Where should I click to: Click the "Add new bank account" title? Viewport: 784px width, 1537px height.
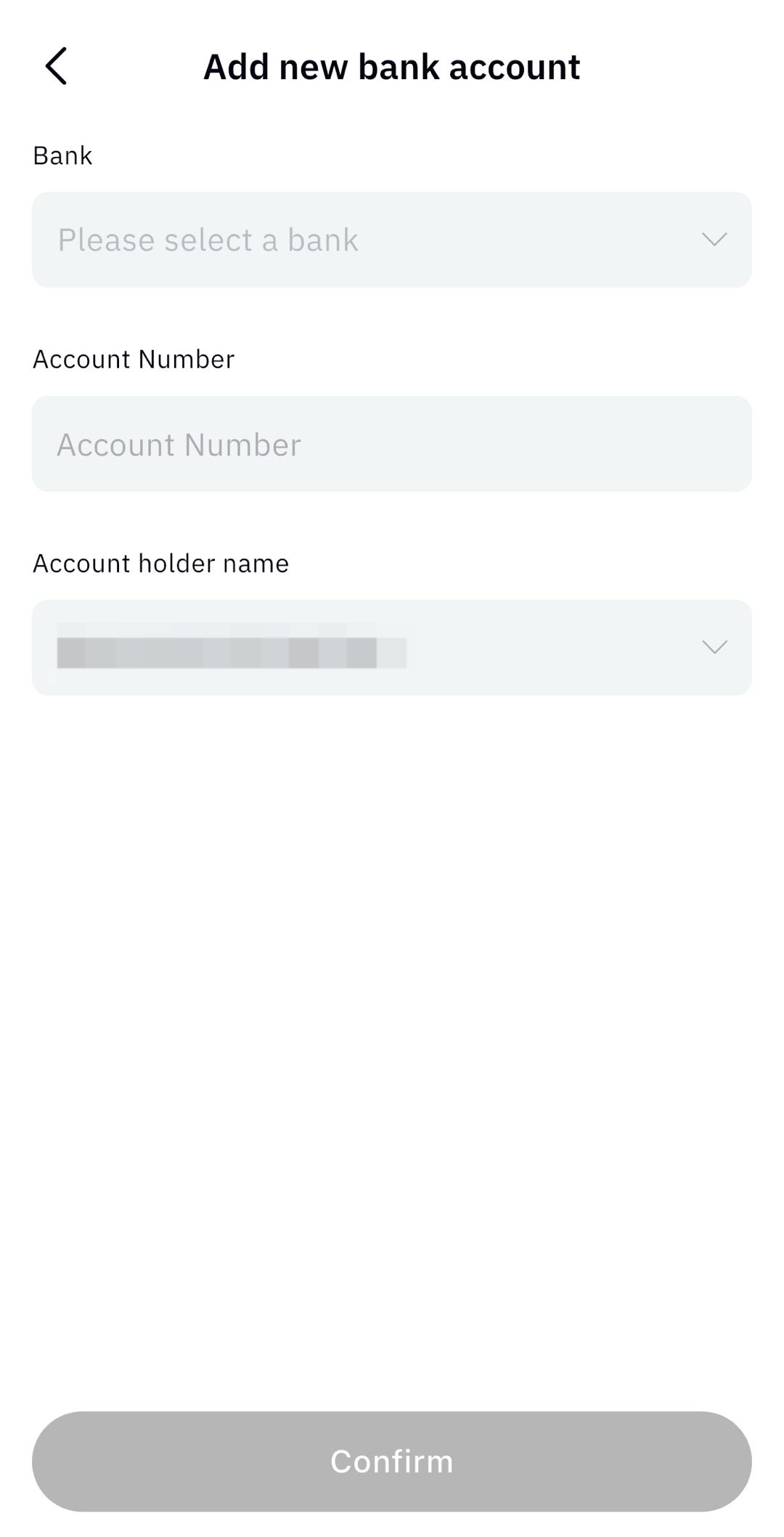(391, 67)
